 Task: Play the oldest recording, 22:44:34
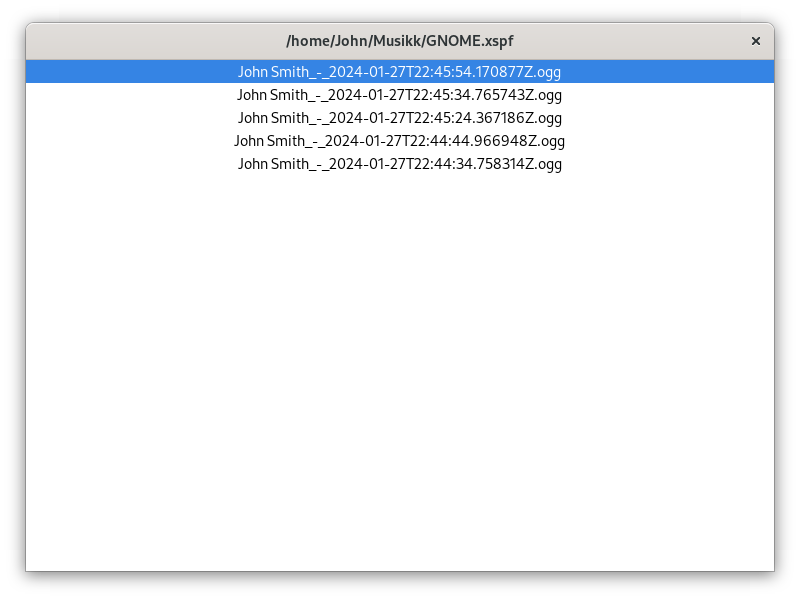tap(400, 164)
